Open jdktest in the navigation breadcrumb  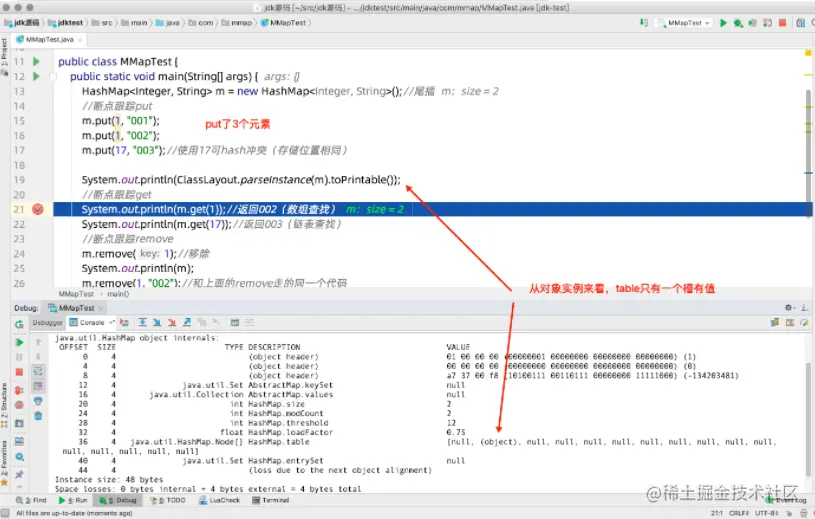(65, 23)
